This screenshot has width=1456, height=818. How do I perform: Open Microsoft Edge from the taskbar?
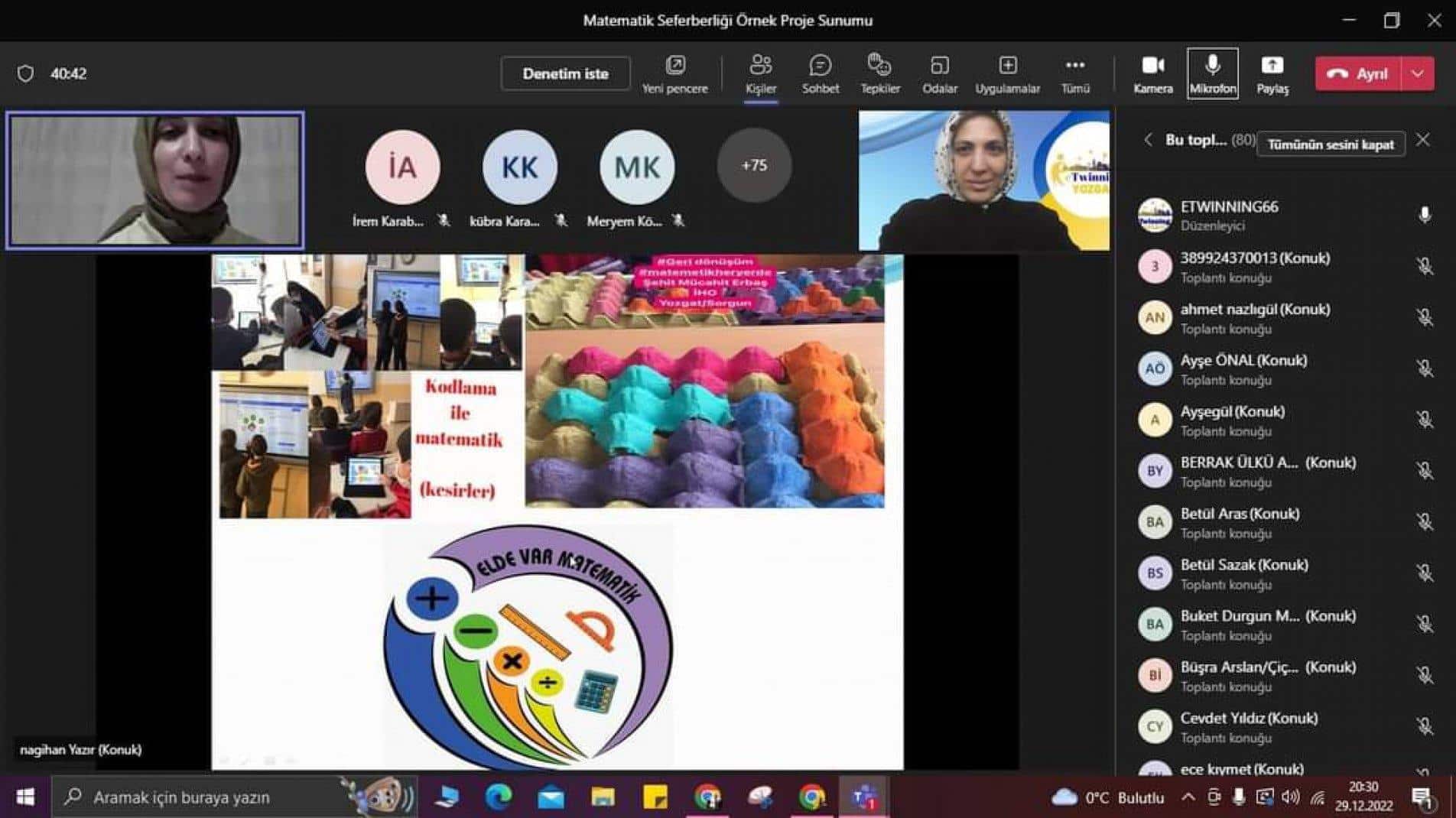[499, 797]
